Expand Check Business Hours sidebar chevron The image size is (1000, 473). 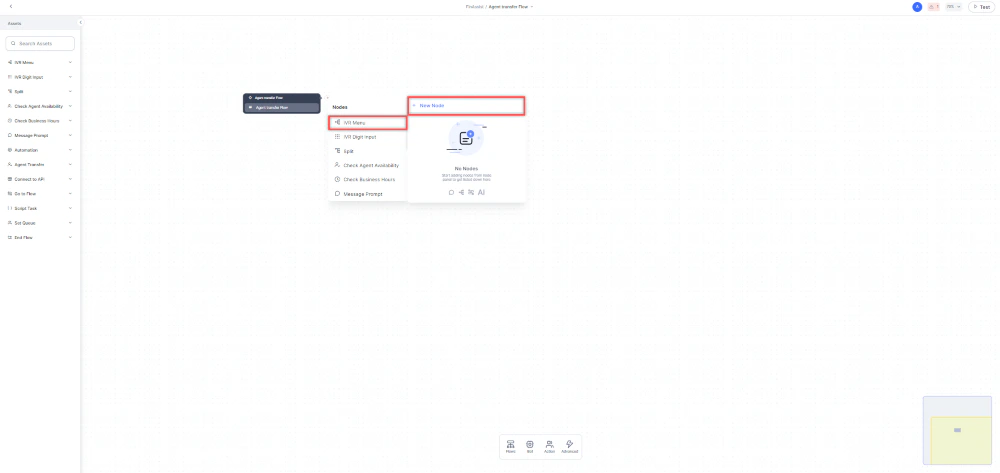[x=70, y=120]
